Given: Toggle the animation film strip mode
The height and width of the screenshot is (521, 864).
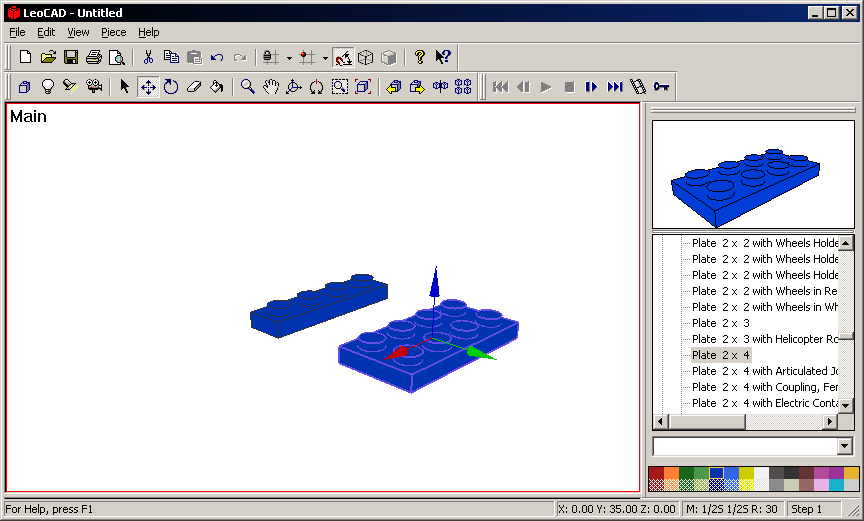Looking at the screenshot, I should 638,87.
